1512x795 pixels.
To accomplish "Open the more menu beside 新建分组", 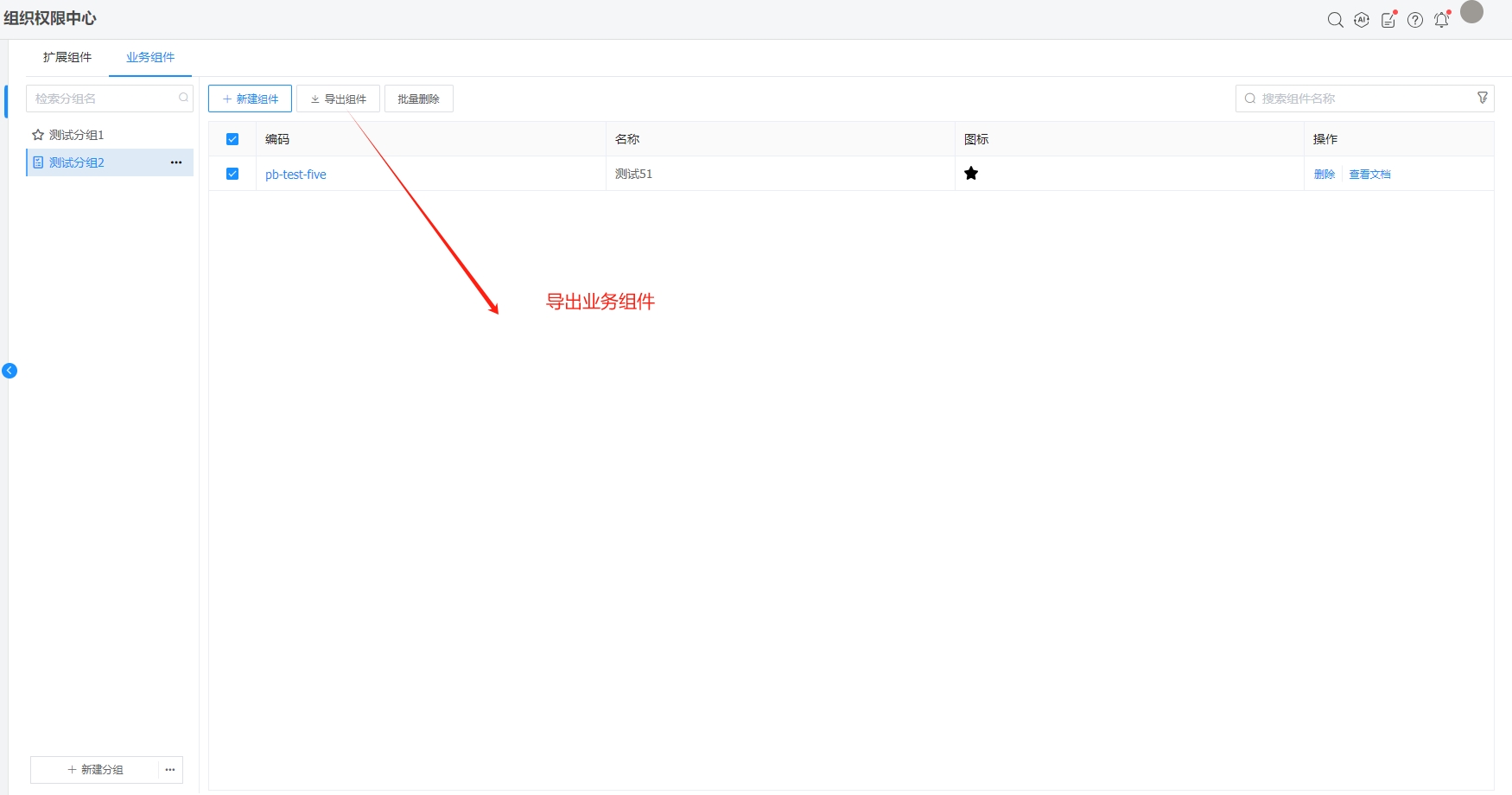I will point(170,769).
